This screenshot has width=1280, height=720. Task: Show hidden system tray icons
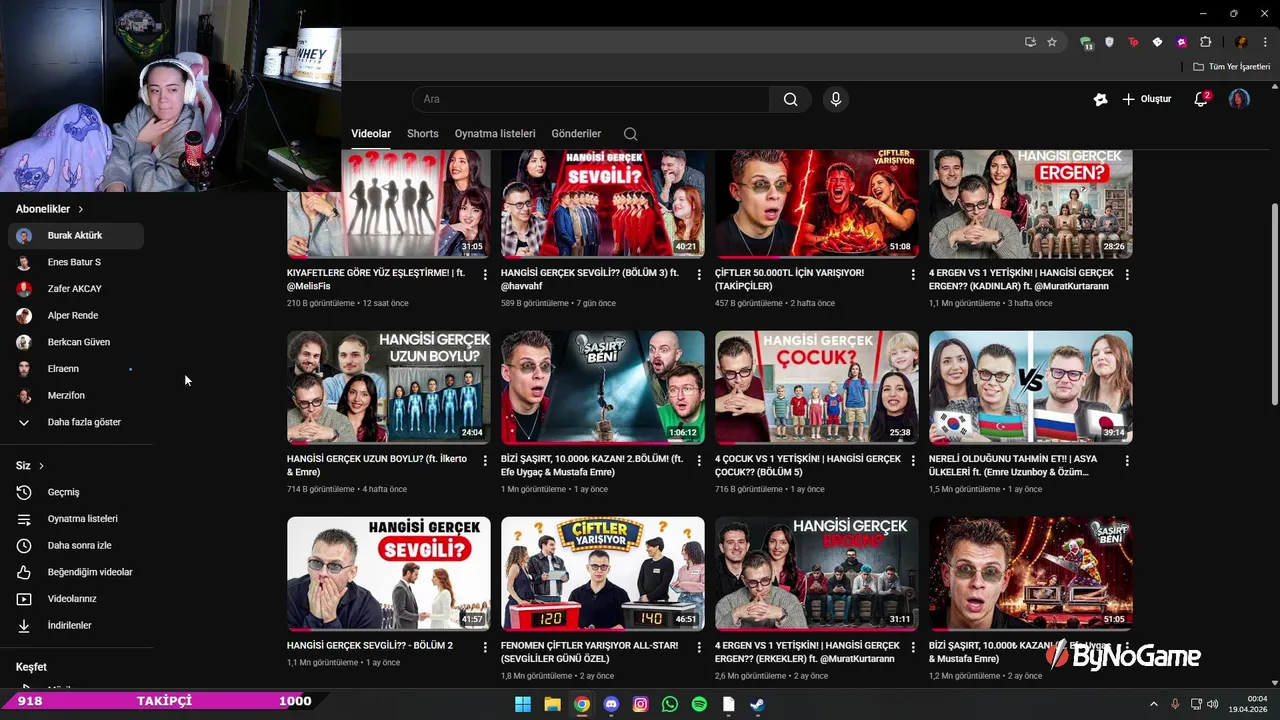tap(1154, 704)
